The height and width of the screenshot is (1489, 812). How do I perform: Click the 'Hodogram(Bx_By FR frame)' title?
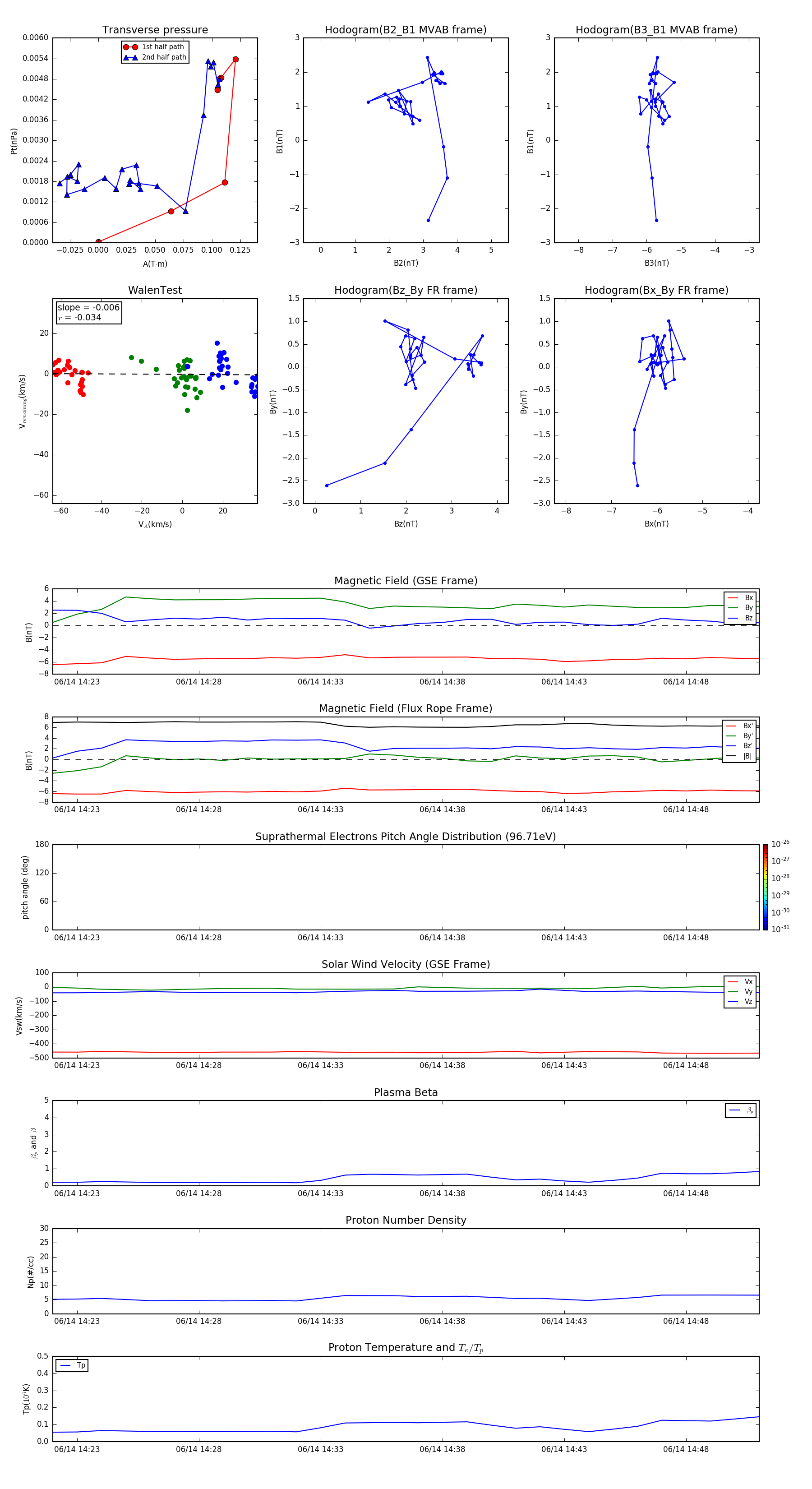point(656,290)
